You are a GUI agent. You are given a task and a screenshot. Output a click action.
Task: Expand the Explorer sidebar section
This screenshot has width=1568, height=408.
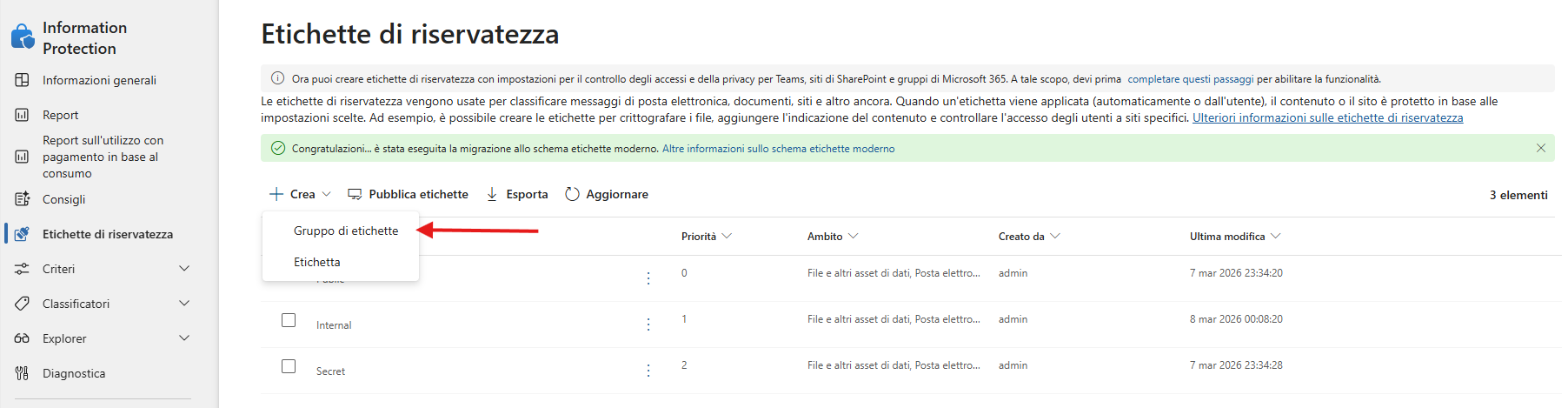184,338
